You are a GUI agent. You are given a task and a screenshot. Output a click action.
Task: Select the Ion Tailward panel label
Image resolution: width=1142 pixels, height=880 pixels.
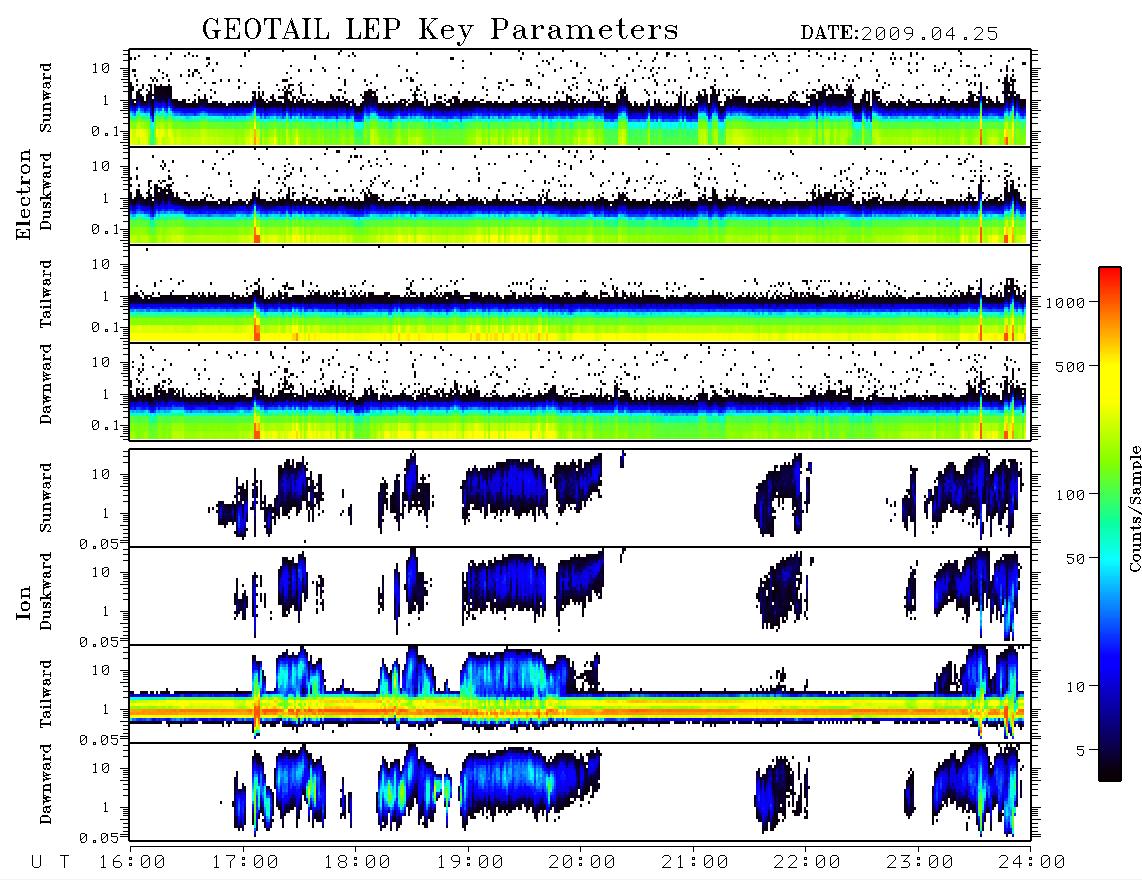click(45, 694)
